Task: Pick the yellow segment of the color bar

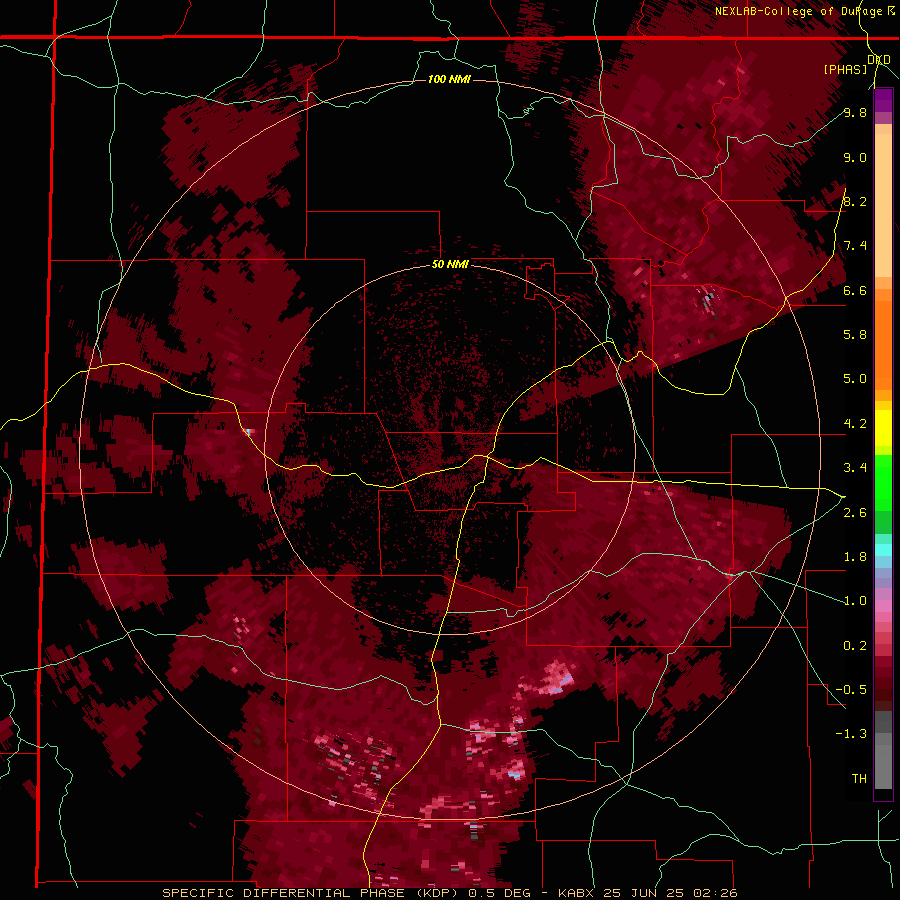Action: [883, 428]
